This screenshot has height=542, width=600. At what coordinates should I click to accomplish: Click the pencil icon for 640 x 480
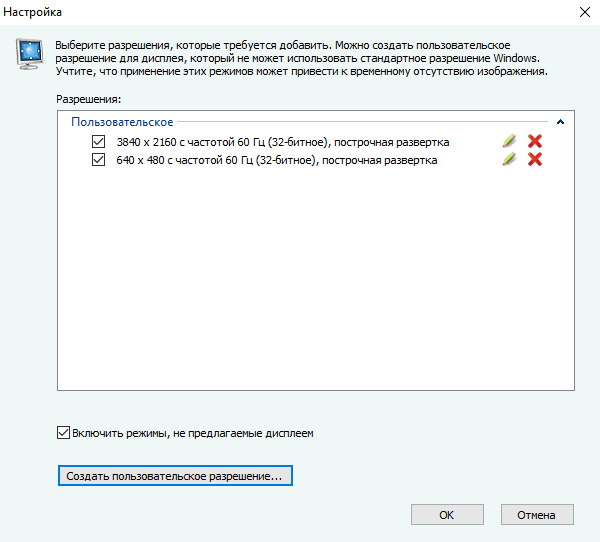pyautogui.click(x=509, y=159)
